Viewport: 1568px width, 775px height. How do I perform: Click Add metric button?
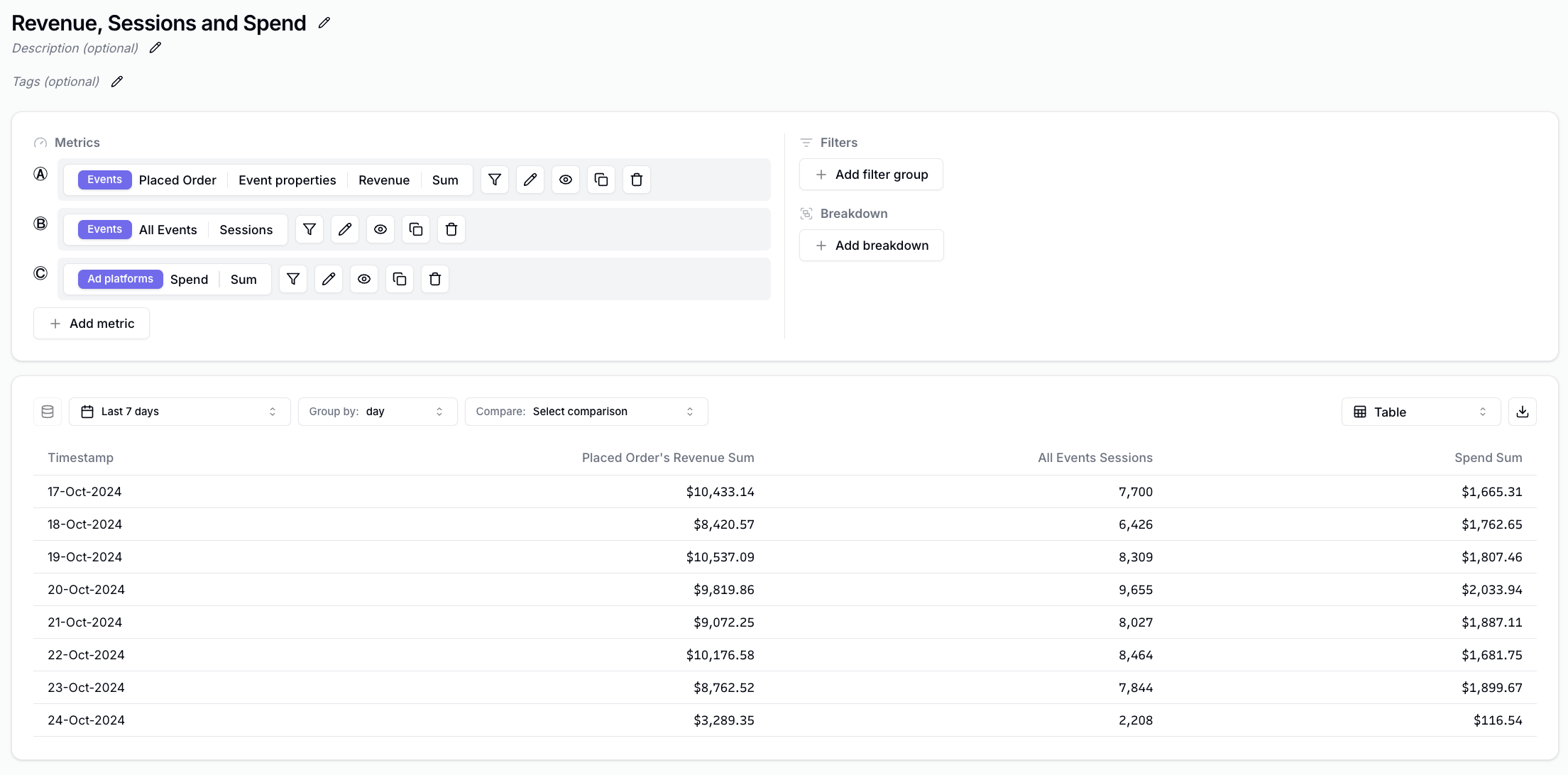pyautogui.click(x=92, y=324)
